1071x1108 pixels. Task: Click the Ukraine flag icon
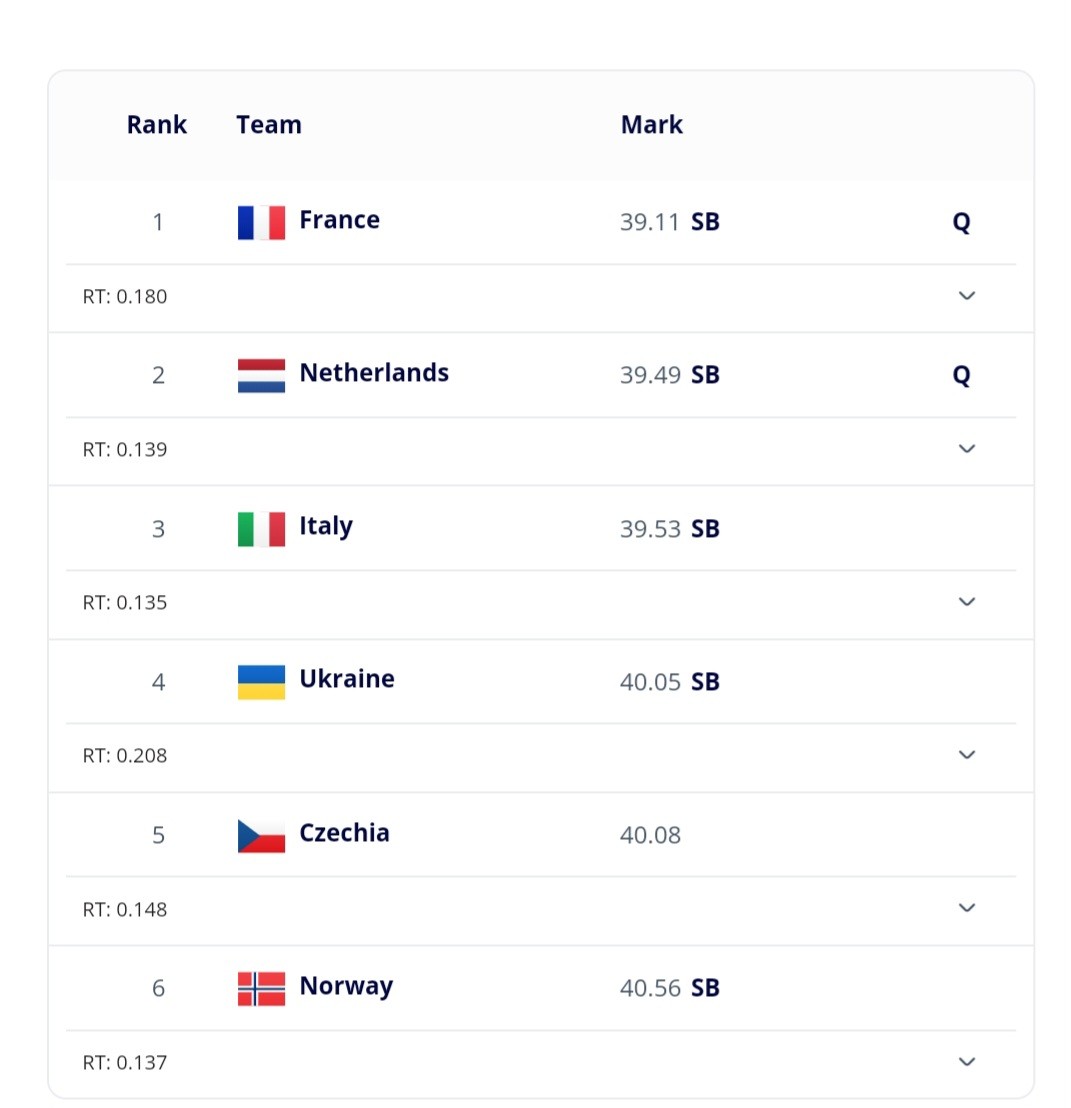[261, 682]
